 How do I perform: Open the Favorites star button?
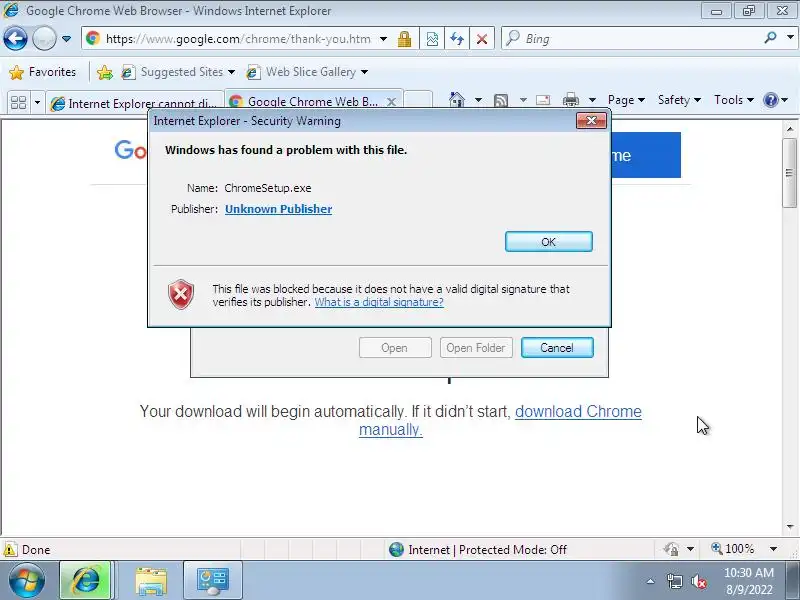[43, 72]
